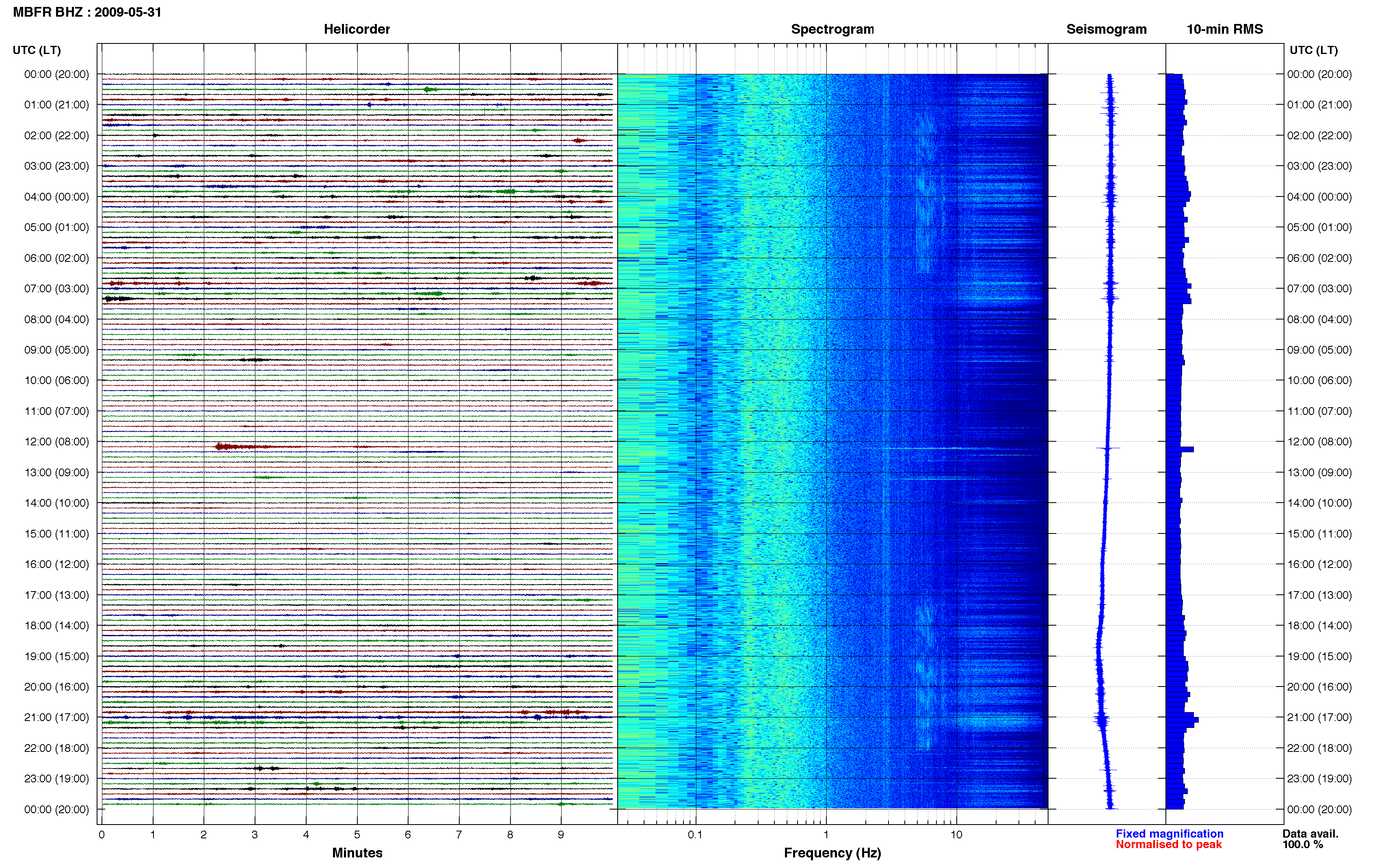Click the left 02:00 (22:00) time label
Screen dimensions: 1388x868
click(56, 136)
